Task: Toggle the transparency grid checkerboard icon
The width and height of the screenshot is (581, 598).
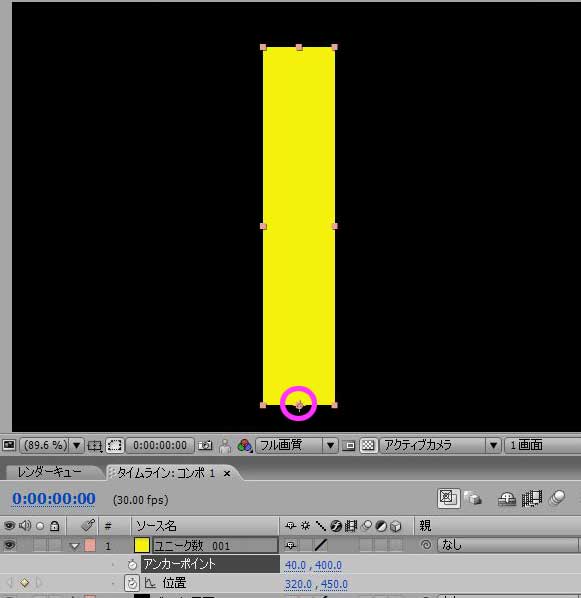Action: point(368,445)
